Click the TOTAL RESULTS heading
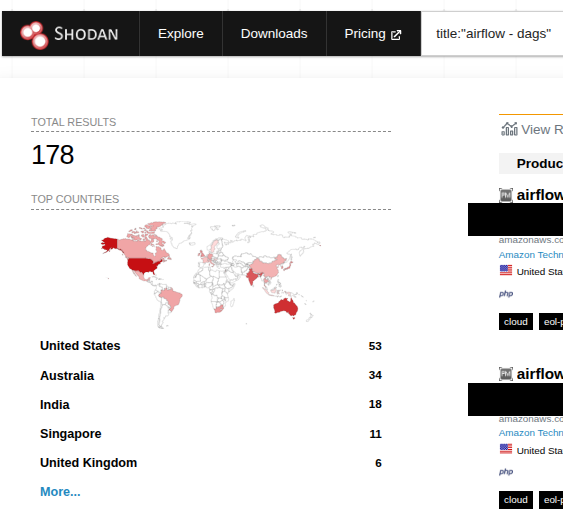The width and height of the screenshot is (563, 520). (x=74, y=122)
